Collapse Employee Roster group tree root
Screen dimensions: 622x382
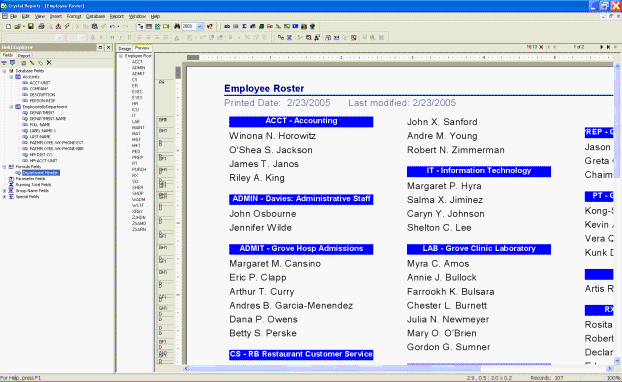pos(121,56)
